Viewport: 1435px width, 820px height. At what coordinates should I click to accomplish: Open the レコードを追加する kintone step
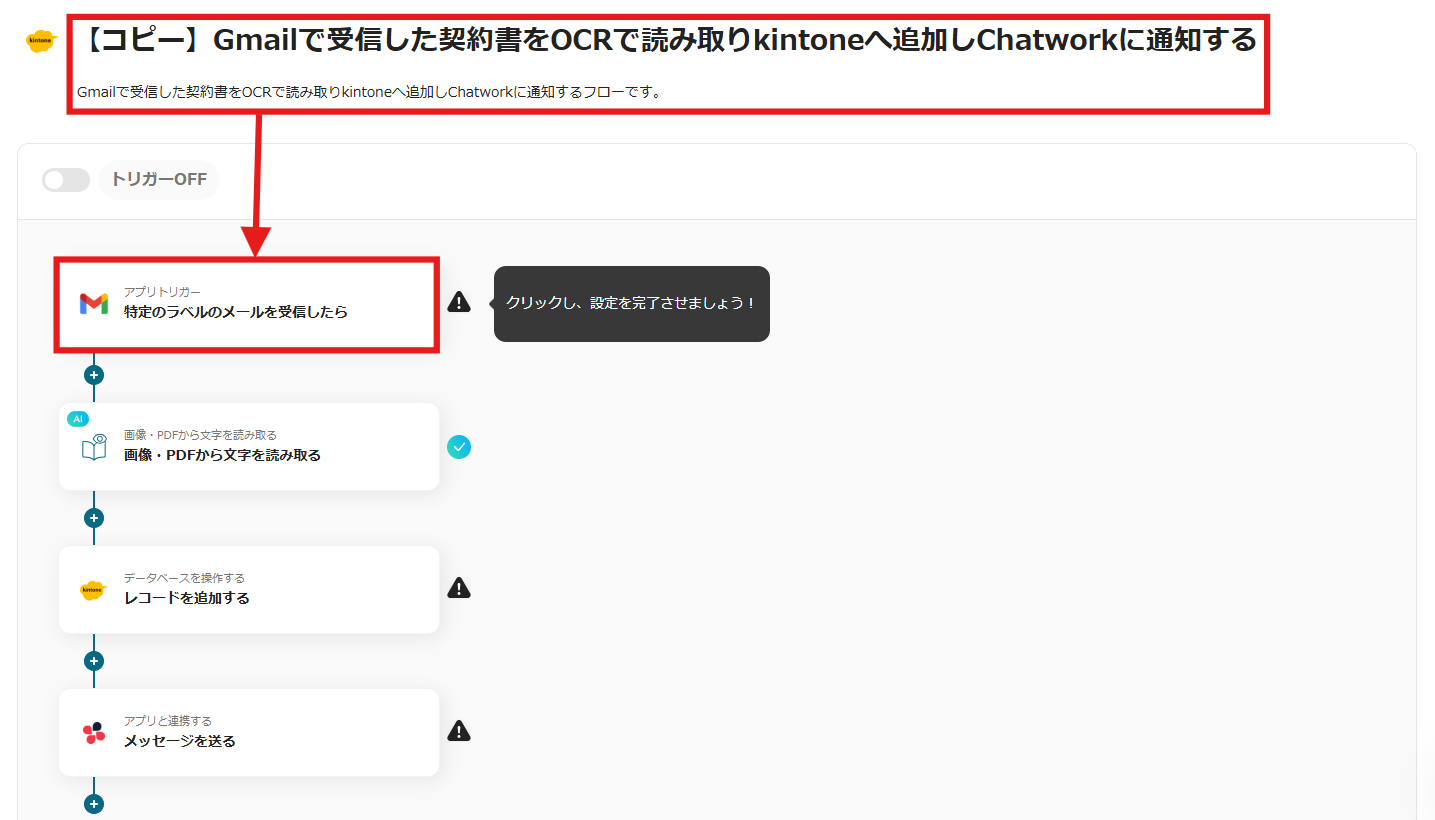click(249, 590)
